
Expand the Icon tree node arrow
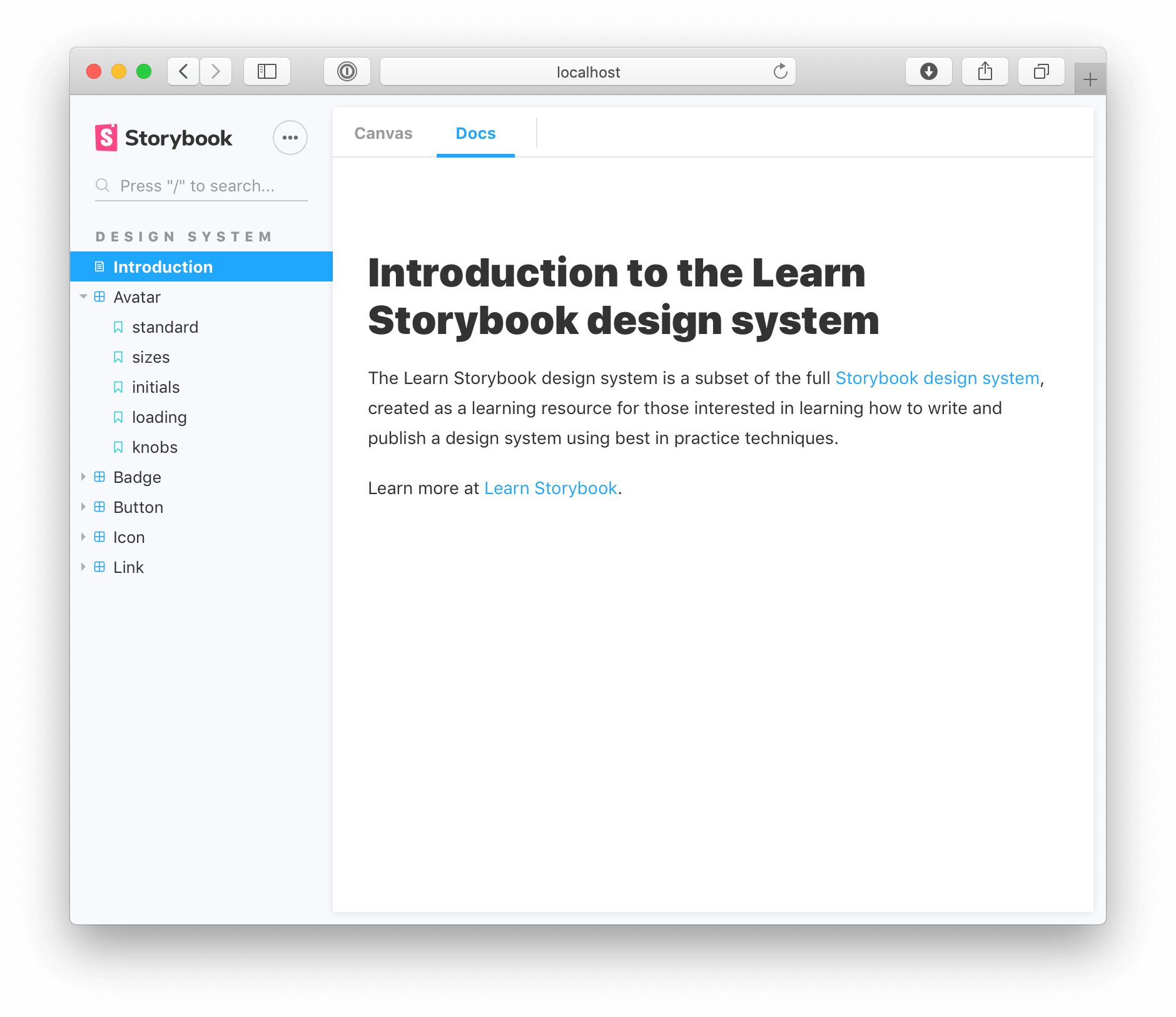tap(83, 537)
